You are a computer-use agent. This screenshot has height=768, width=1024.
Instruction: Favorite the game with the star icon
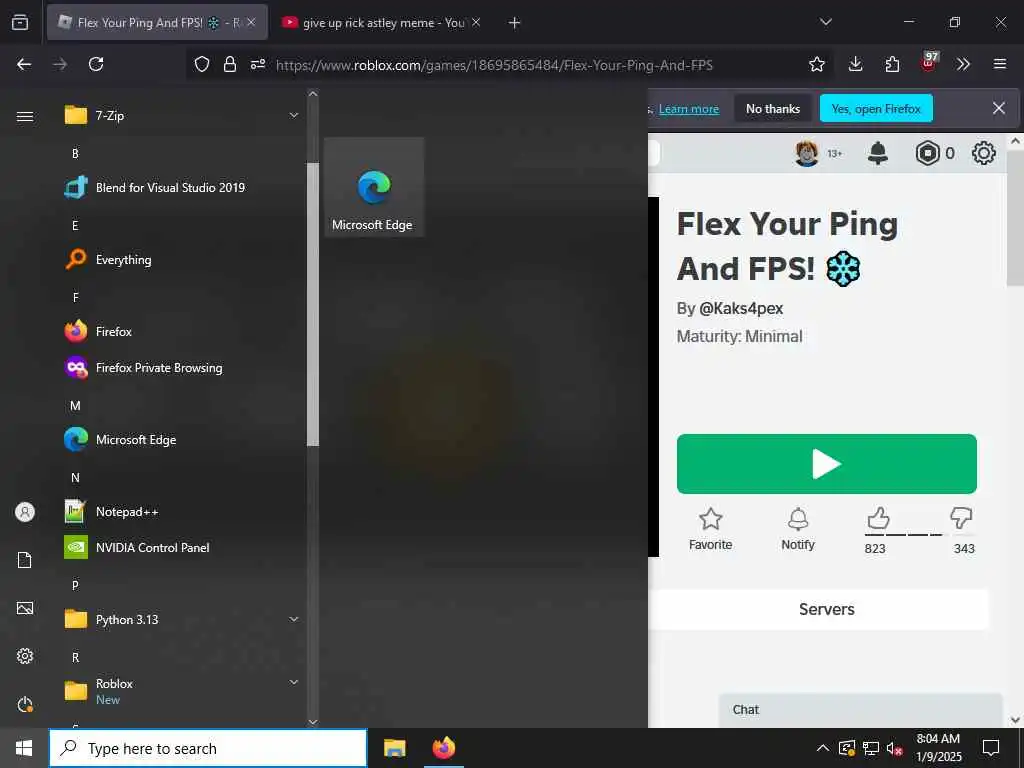click(x=711, y=530)
